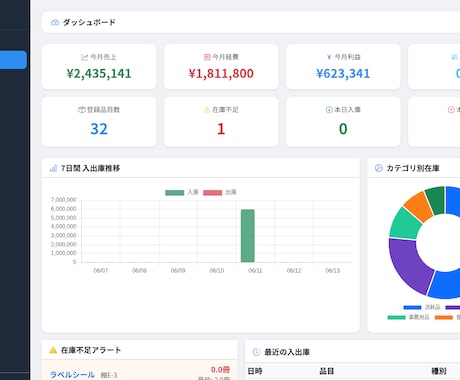Click the 0.0冊 stock quantity for ラベルシール
Viewport: 460px width, 380px height.
220,370
